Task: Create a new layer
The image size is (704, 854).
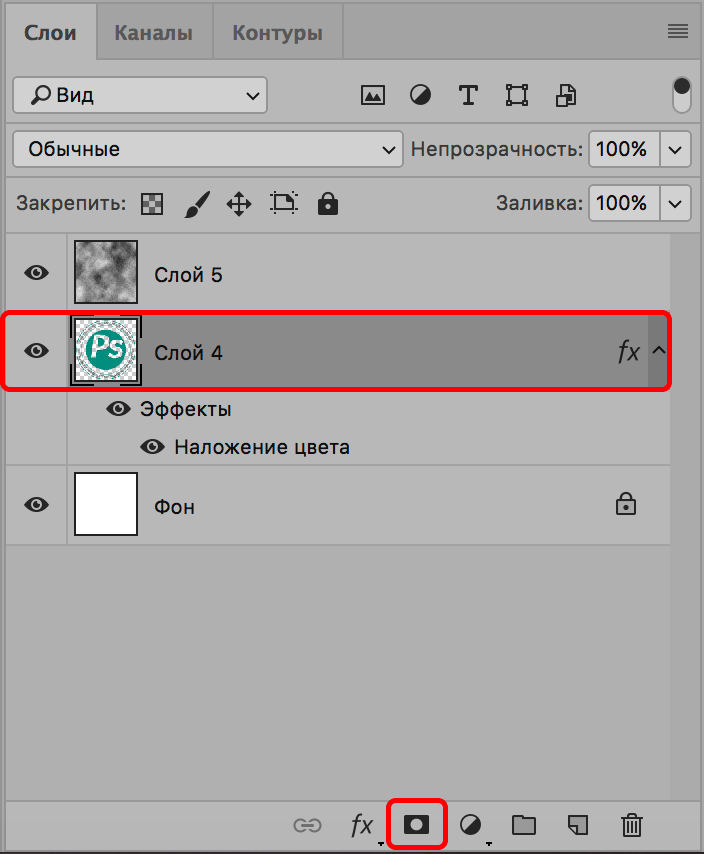Action: [x=578, y=825]
